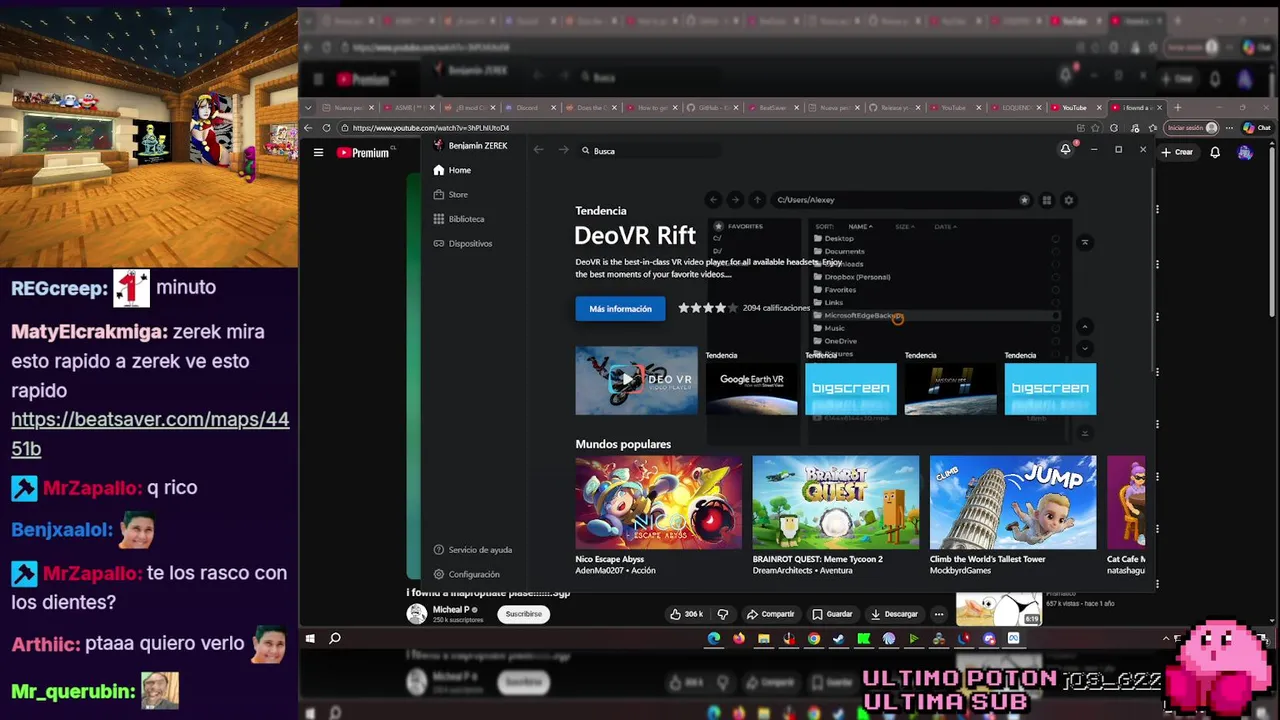The height and width of the screenshot is (720, 1280).
Task: Click the Meta app forward arrow
Action: point(563,150)
